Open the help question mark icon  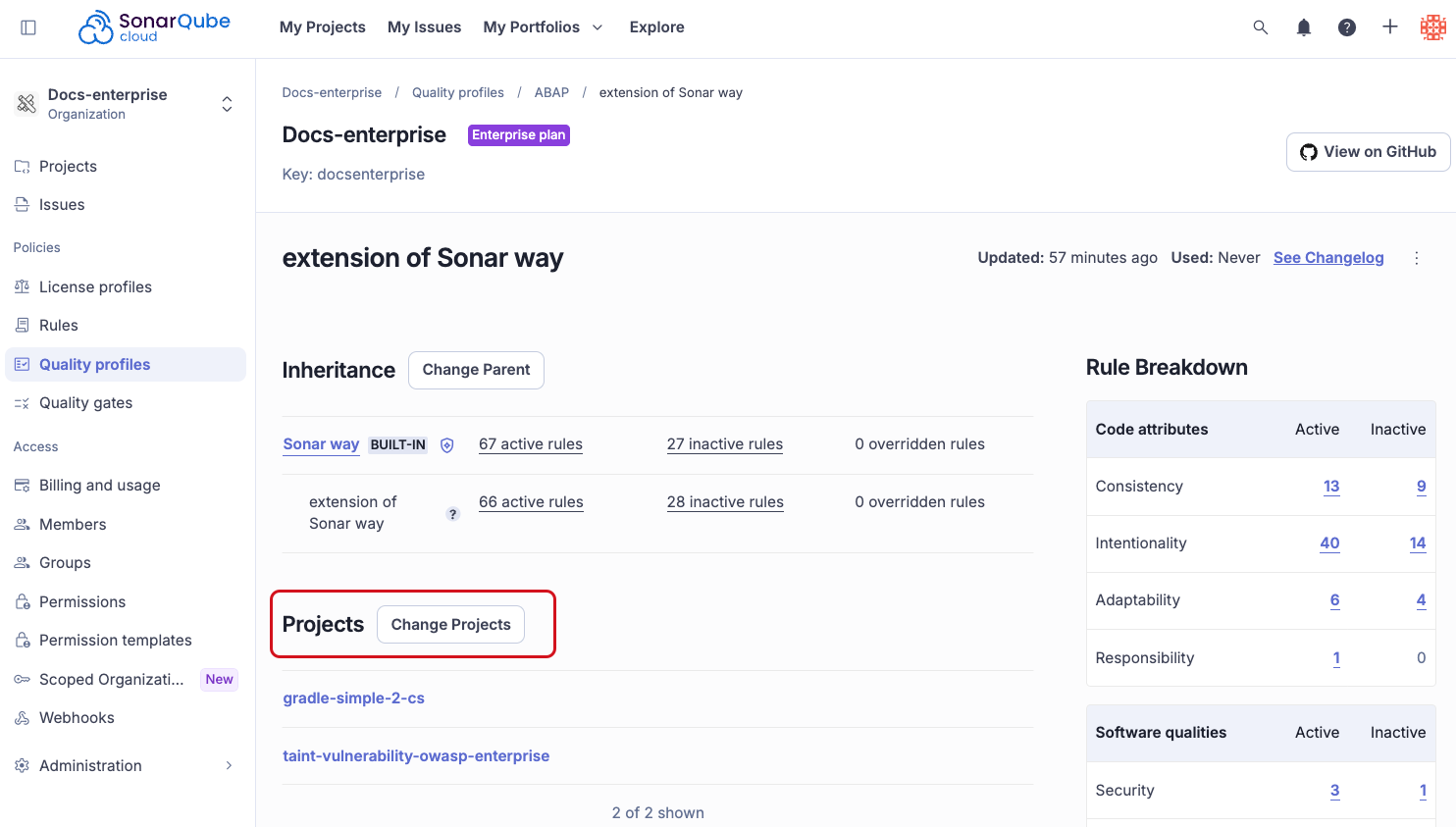click(1347, 27)
